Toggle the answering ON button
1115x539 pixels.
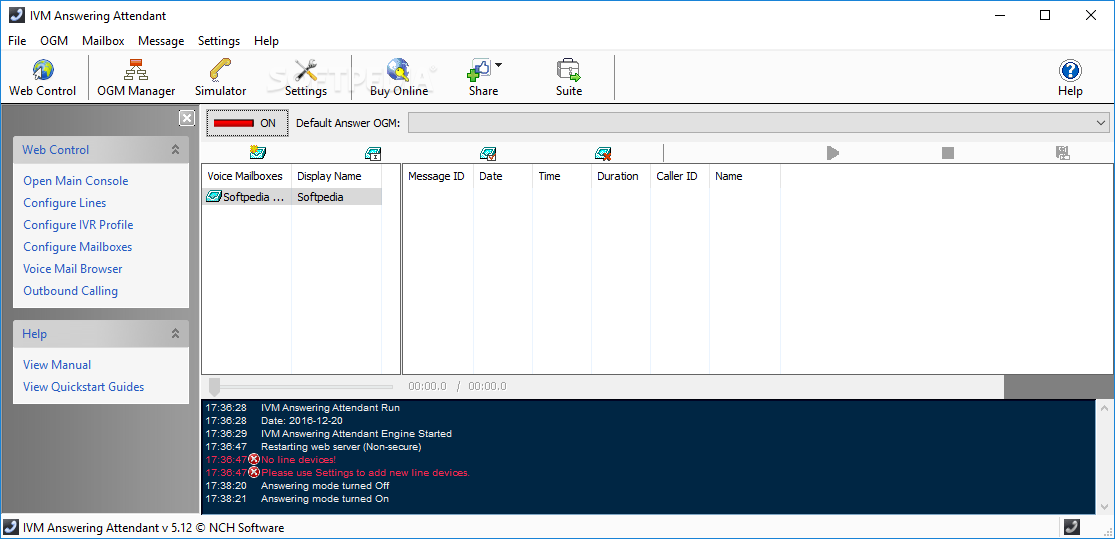click(247, 123)
